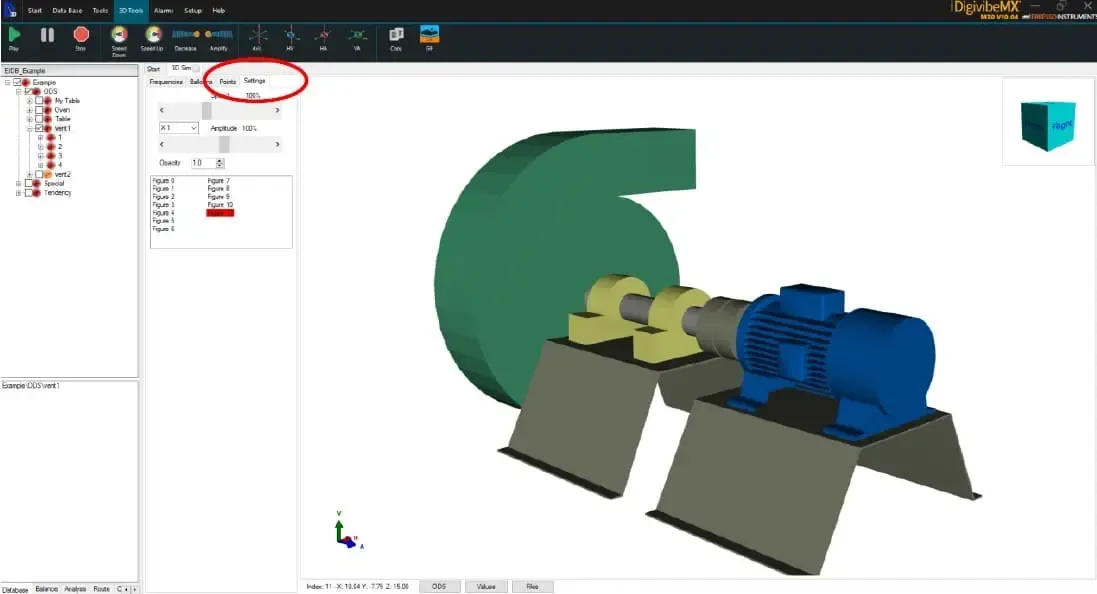Check the Tendency checkbox

(x=29, y=192)
